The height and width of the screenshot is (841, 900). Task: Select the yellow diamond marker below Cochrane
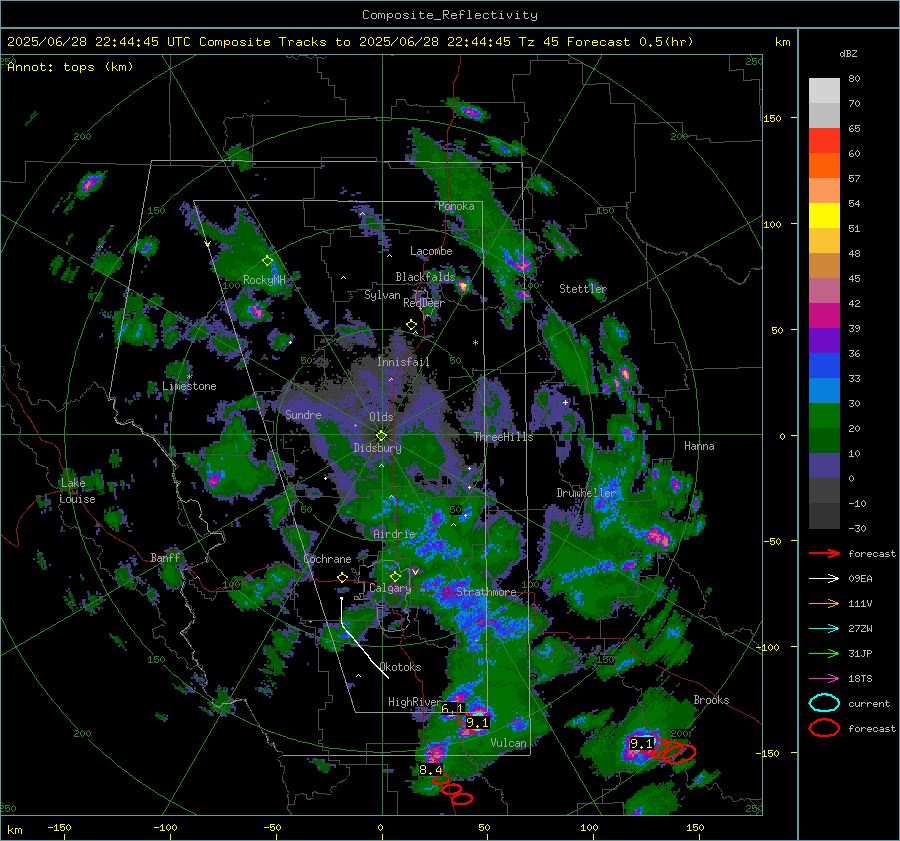(x=342, y=577)
